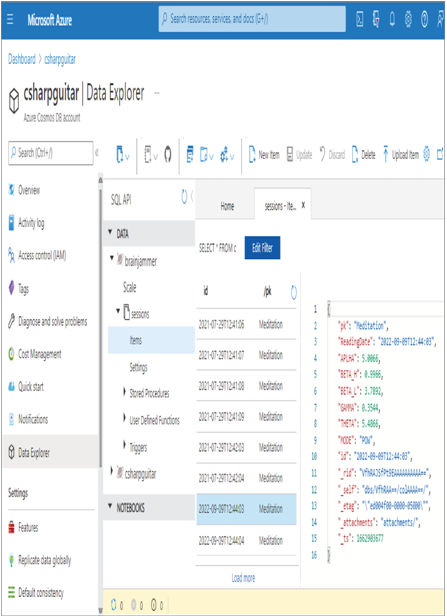This screenshot has width=447, height=616.
Task: Open Overview in the left menu
Action: pos(24,191)
